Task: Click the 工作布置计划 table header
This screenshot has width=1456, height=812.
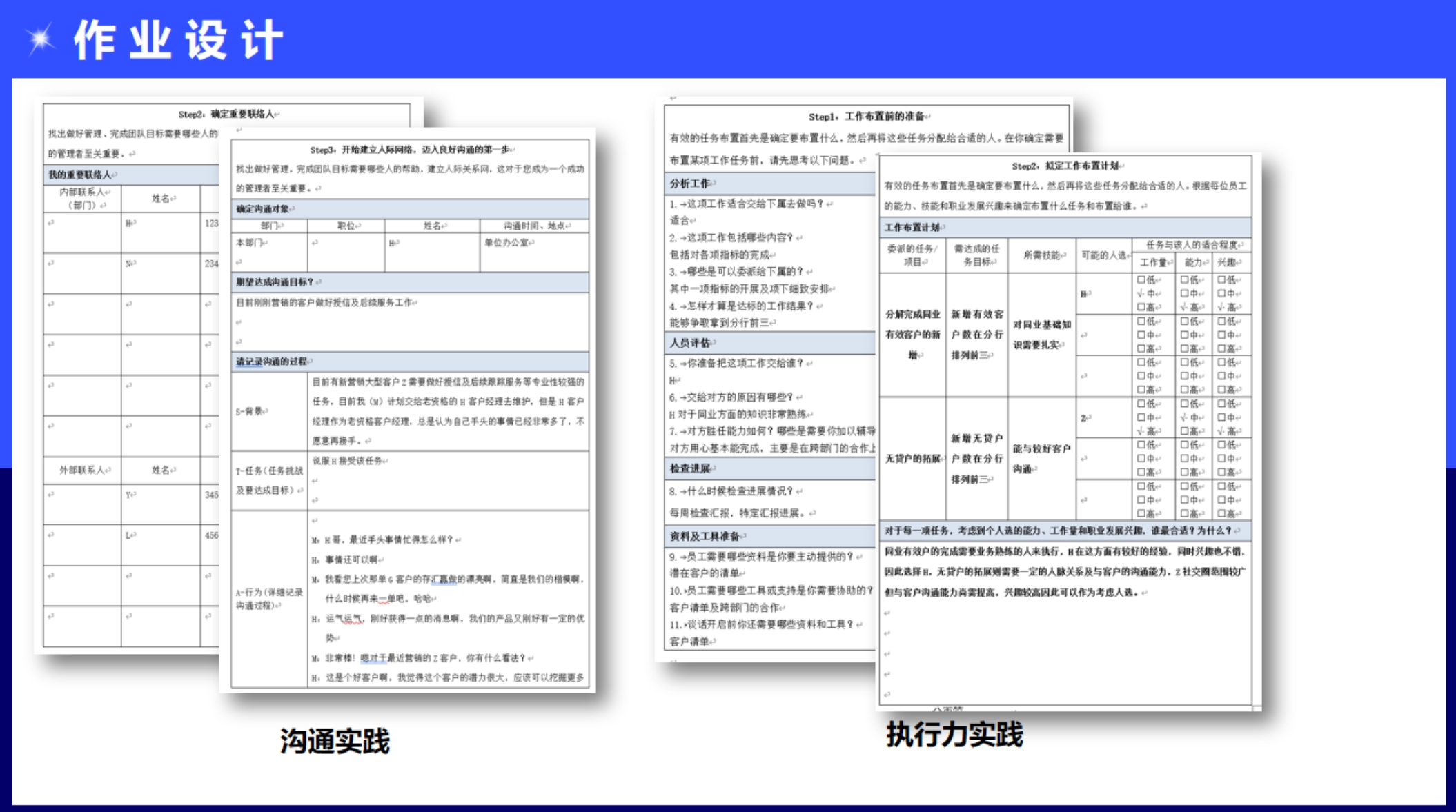Action: 912,228
